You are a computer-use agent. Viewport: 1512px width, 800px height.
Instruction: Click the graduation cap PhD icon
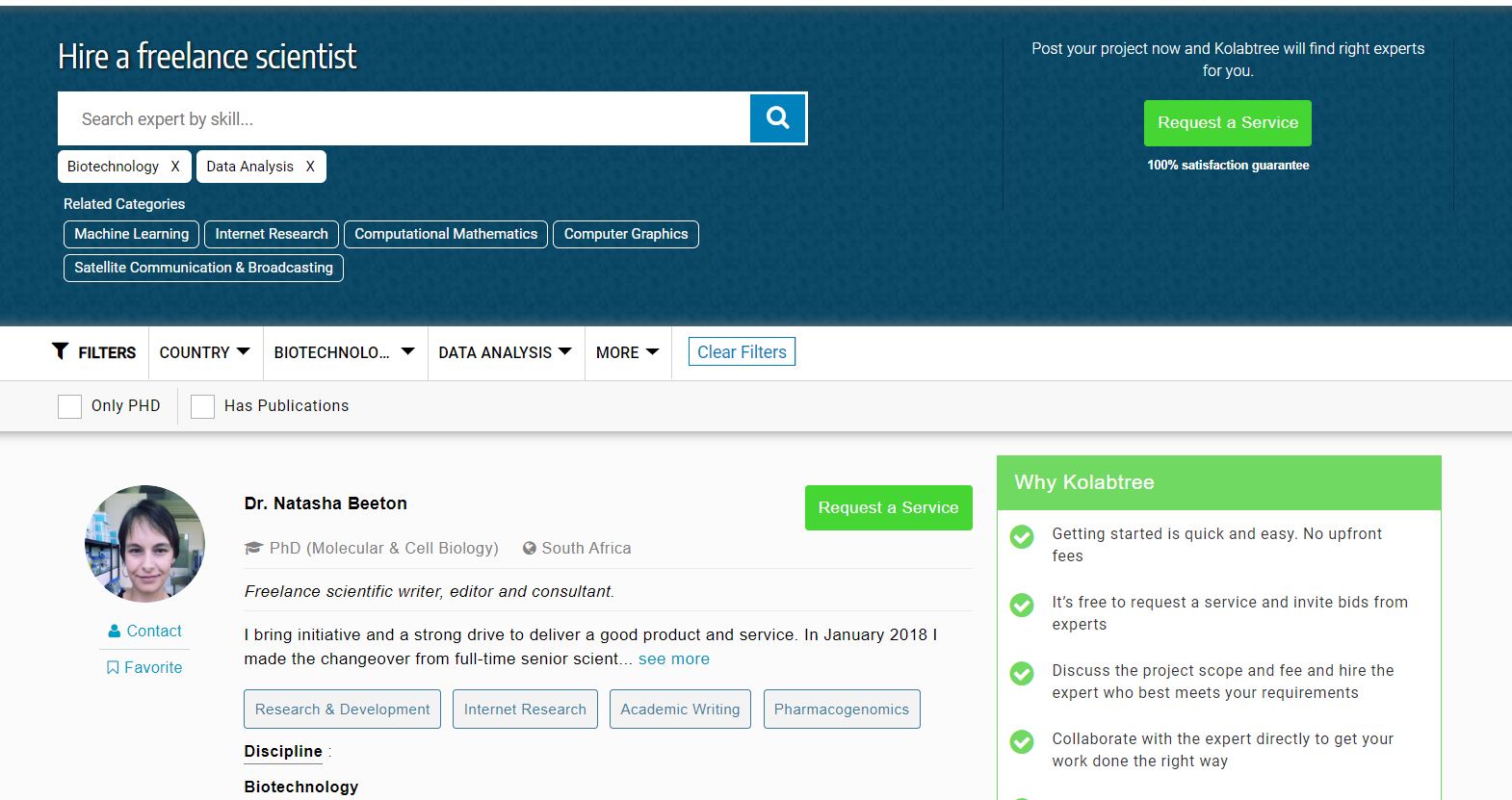point(253,549)
